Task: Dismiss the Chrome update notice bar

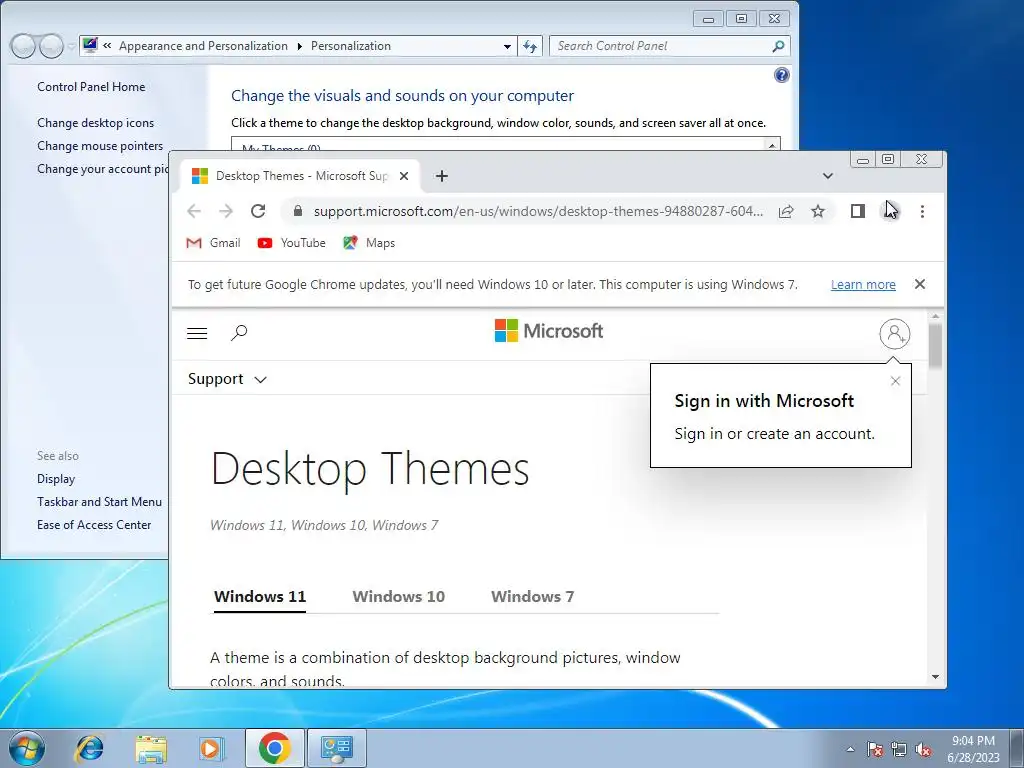Action: pos(920,284)
